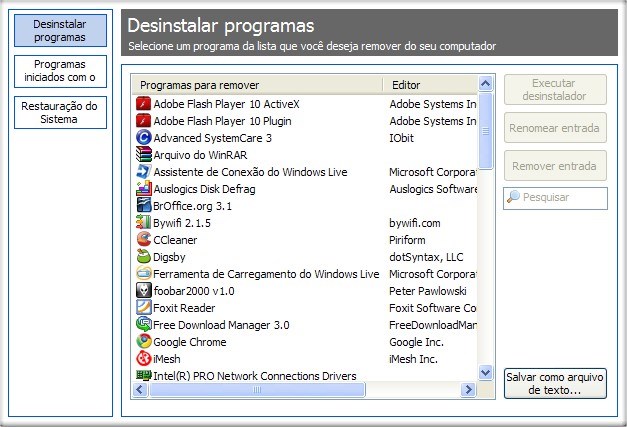This screenshot has width=627, height=427.
Task: Sort by the Editor column header
Action: (431, 85)
